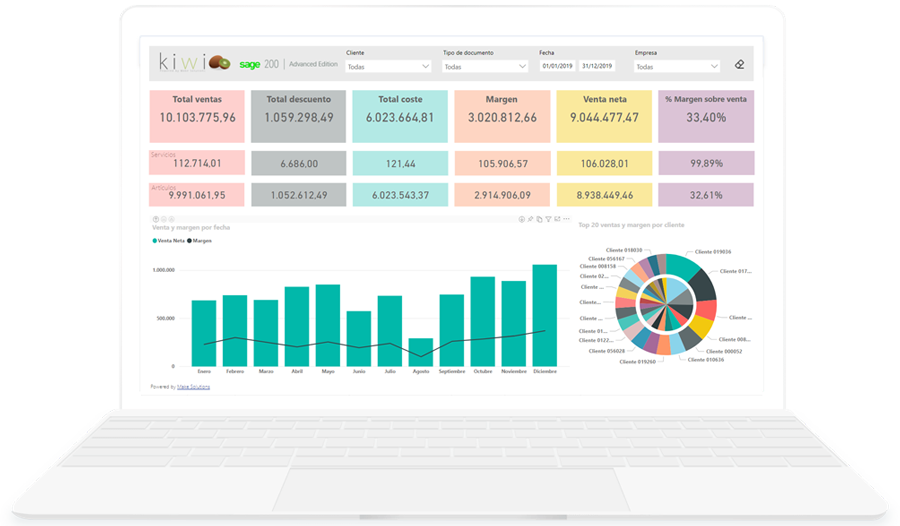Click the eraser clear-filters icon
This screenshot has width=900, height=526.
[739, 65]
